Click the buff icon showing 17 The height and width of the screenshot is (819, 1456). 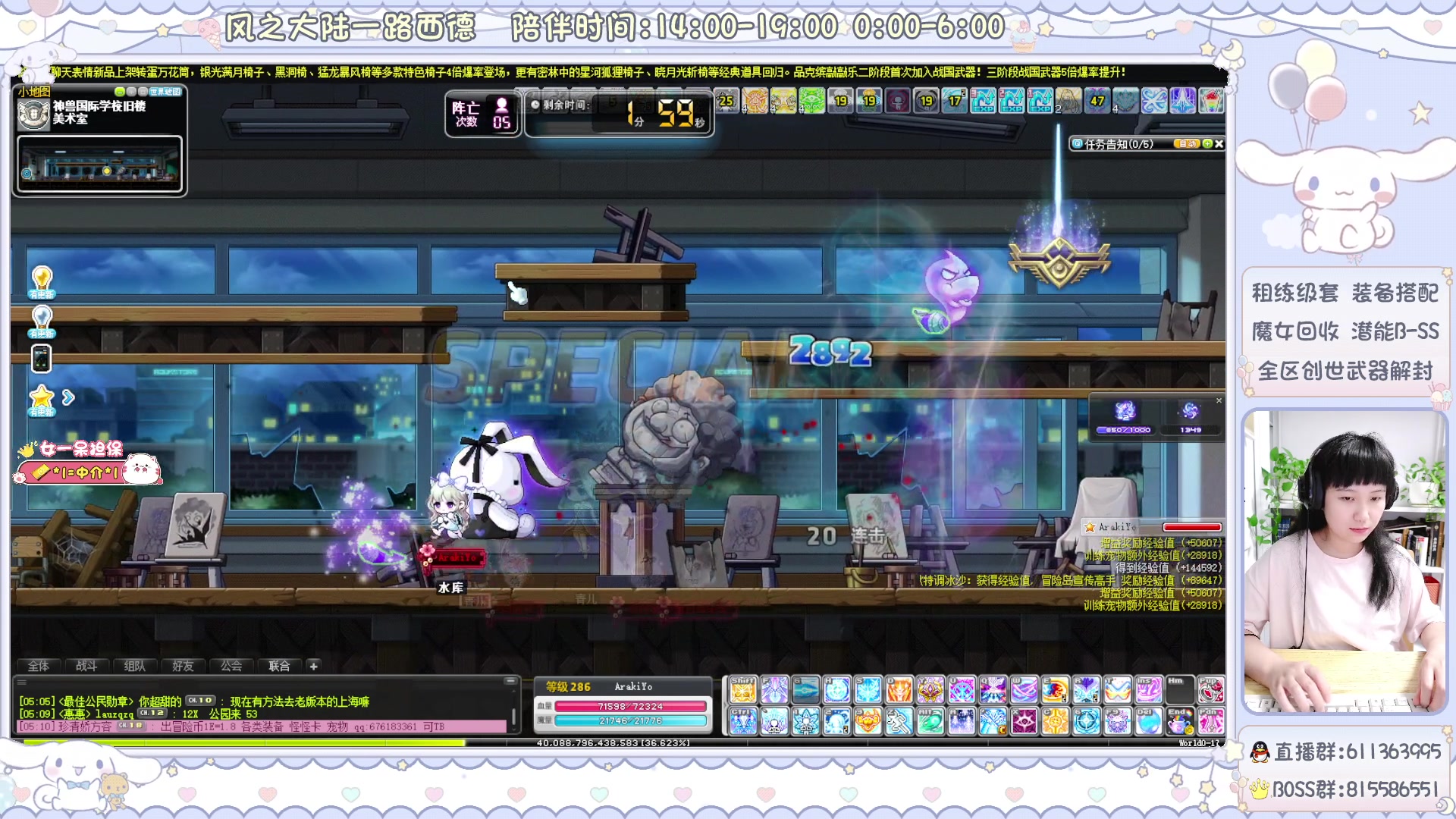(955, 100)
